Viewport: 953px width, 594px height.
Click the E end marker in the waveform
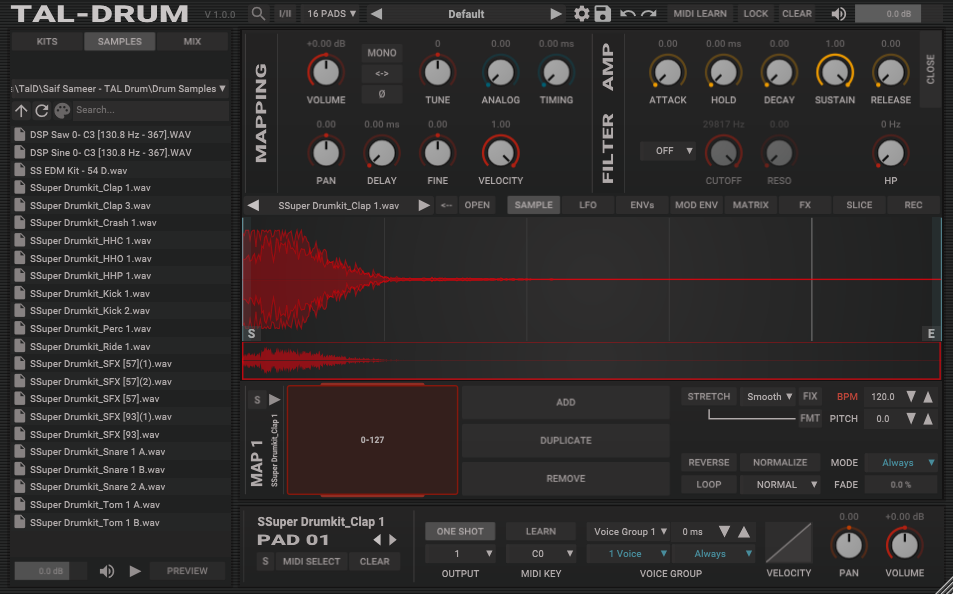931,333
